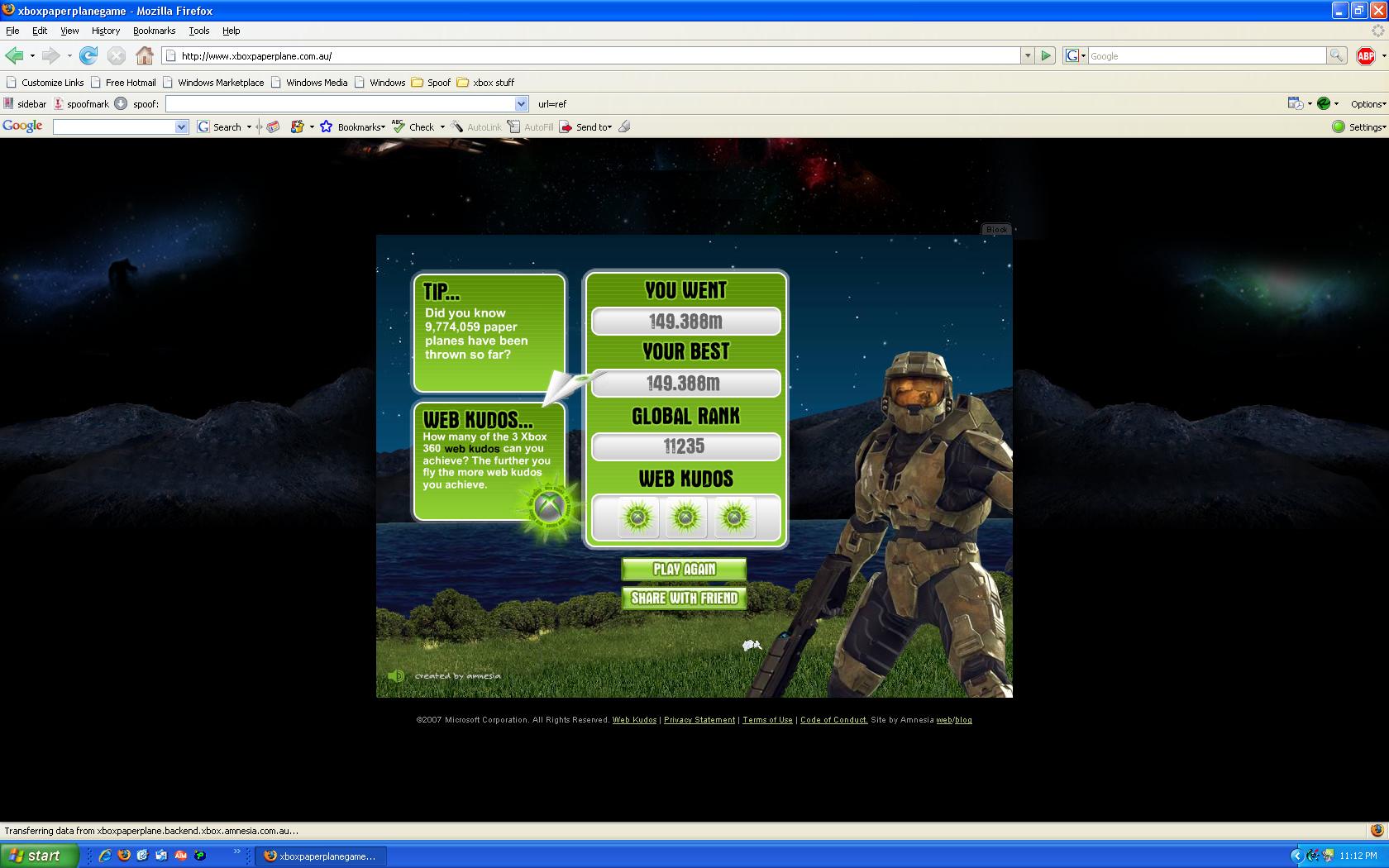Run the ABC spell Check icon

[399, 126]
